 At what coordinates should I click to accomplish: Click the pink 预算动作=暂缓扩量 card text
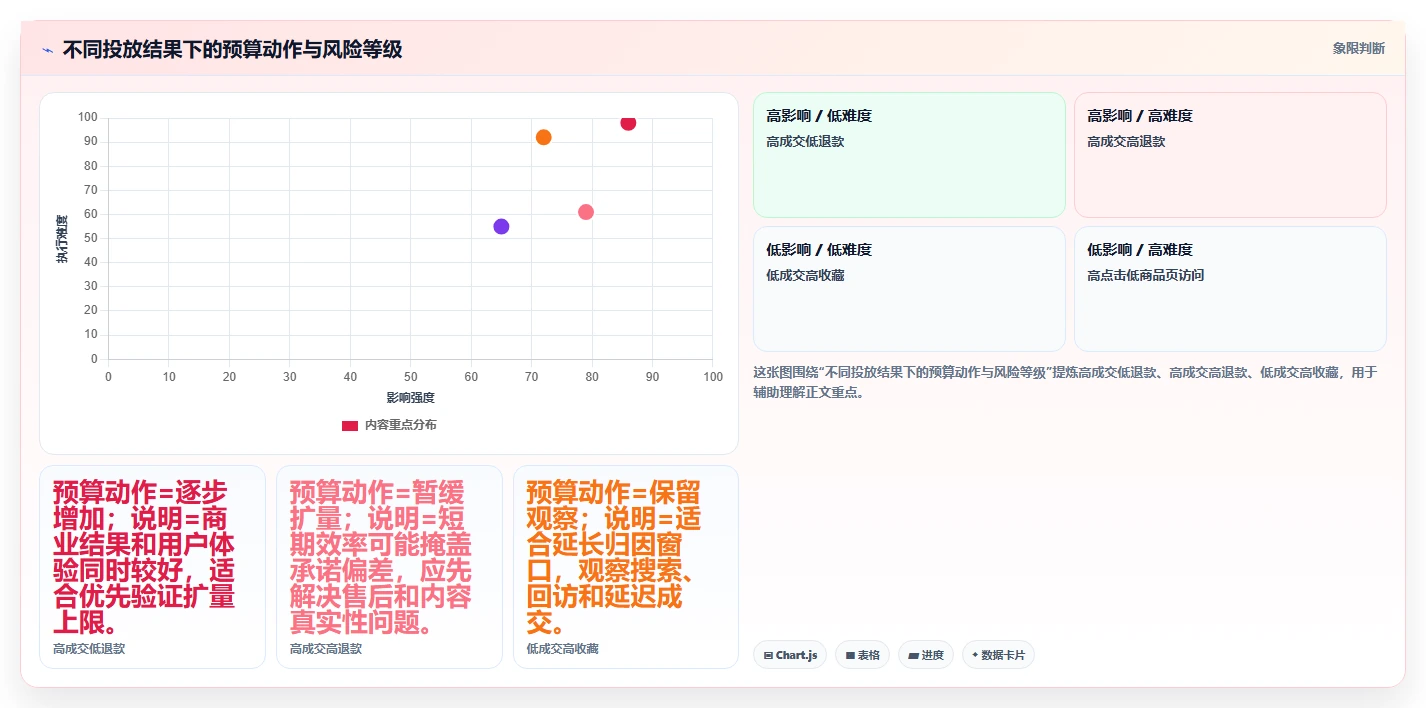381,557
